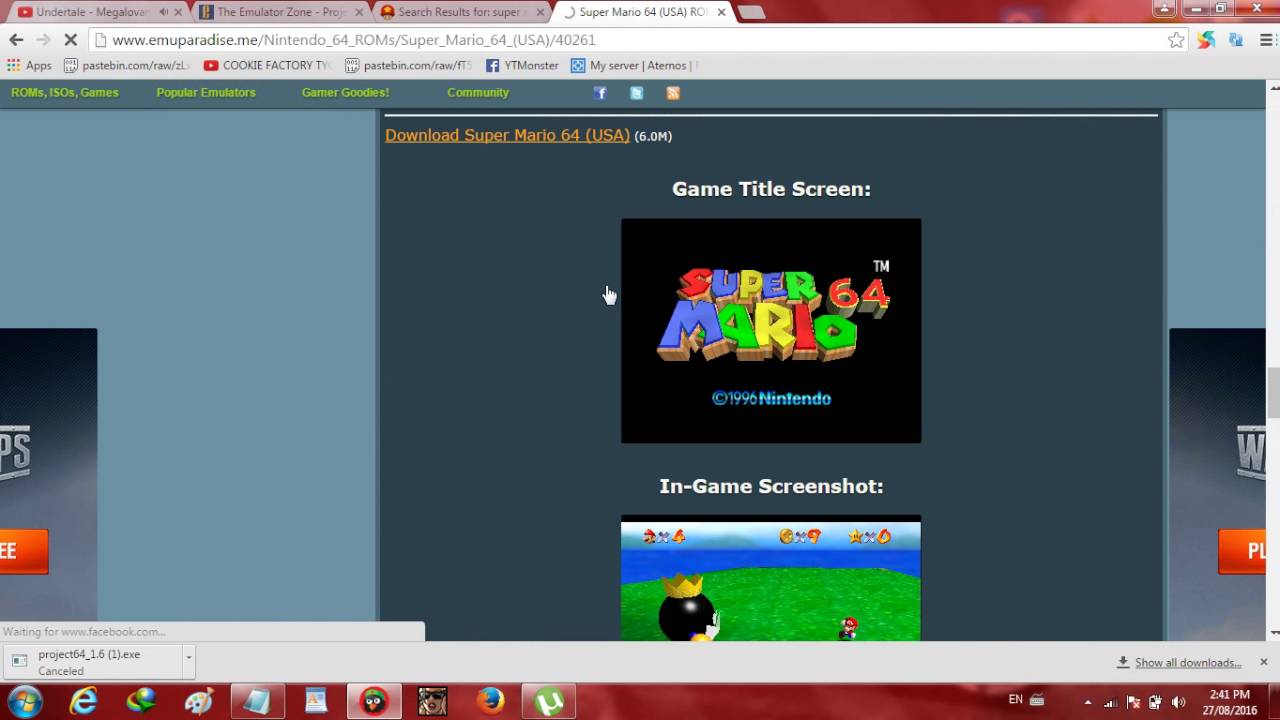This screenshot has width=1280, height=720.
Task: Switch to the red bird app in taskbar
Action: click(x=374, y=701)
